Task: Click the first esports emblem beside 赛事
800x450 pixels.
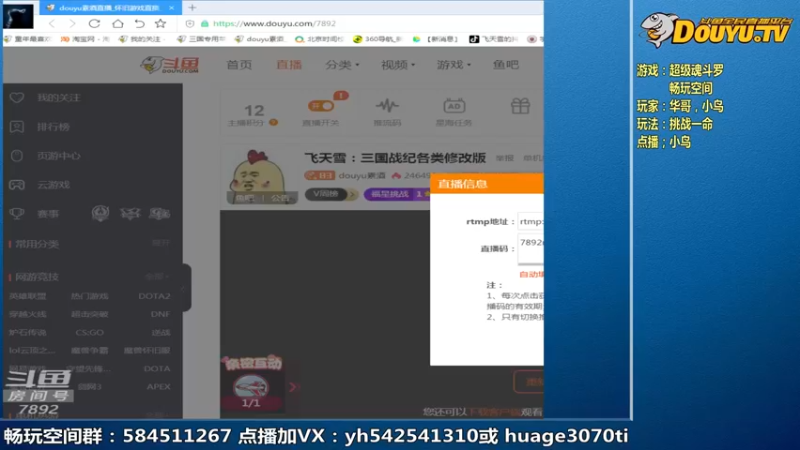Action: tap(101, 213)
